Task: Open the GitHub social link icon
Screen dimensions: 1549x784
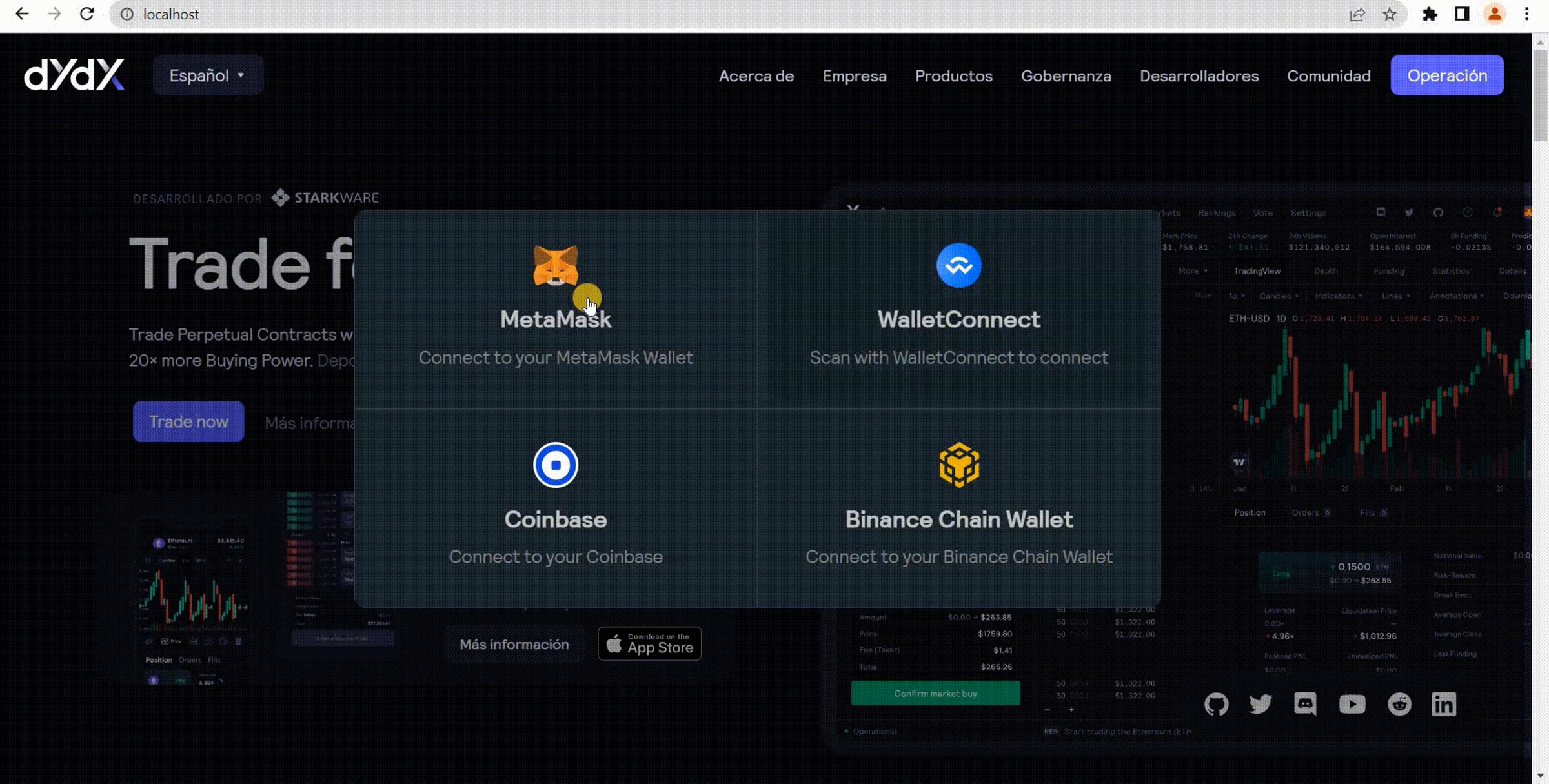Action: tap(1217, 704)
